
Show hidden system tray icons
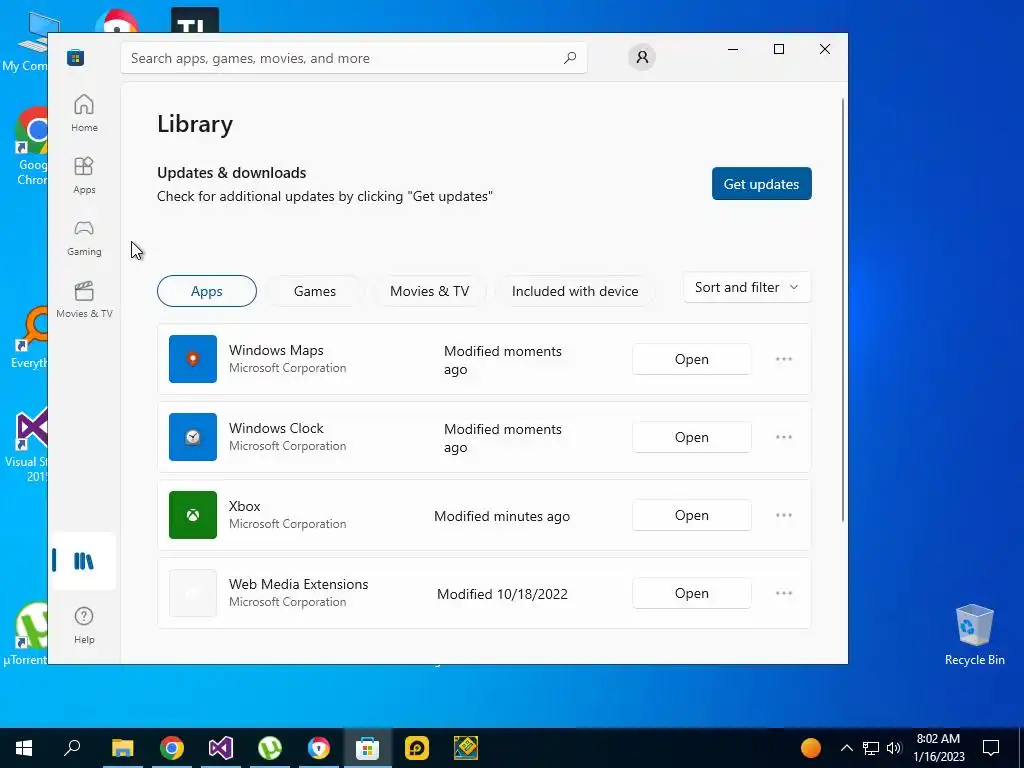[x=846, y=748]
